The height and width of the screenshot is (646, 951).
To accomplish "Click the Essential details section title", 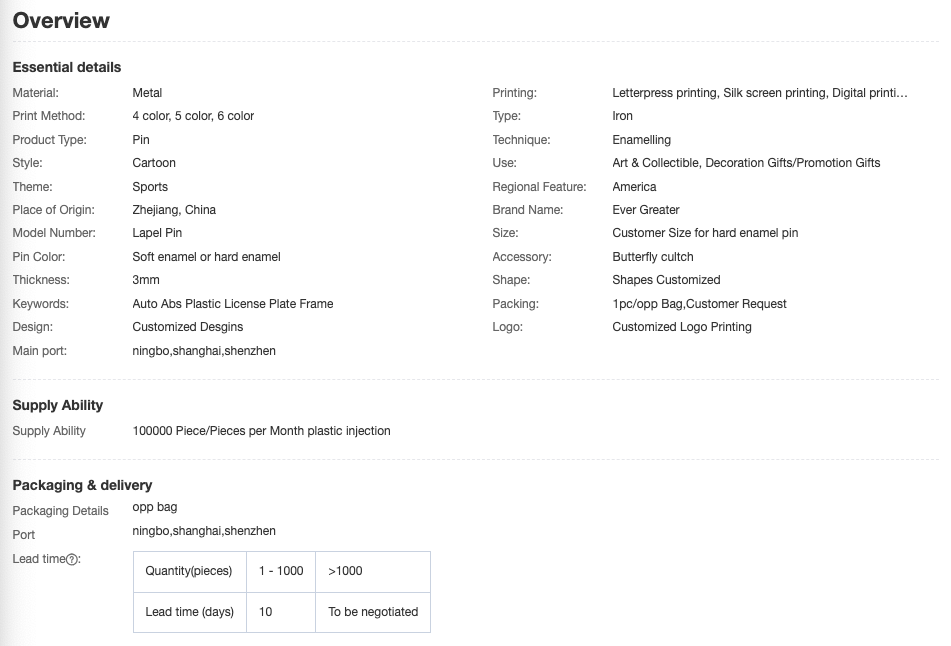I will 67,67.
